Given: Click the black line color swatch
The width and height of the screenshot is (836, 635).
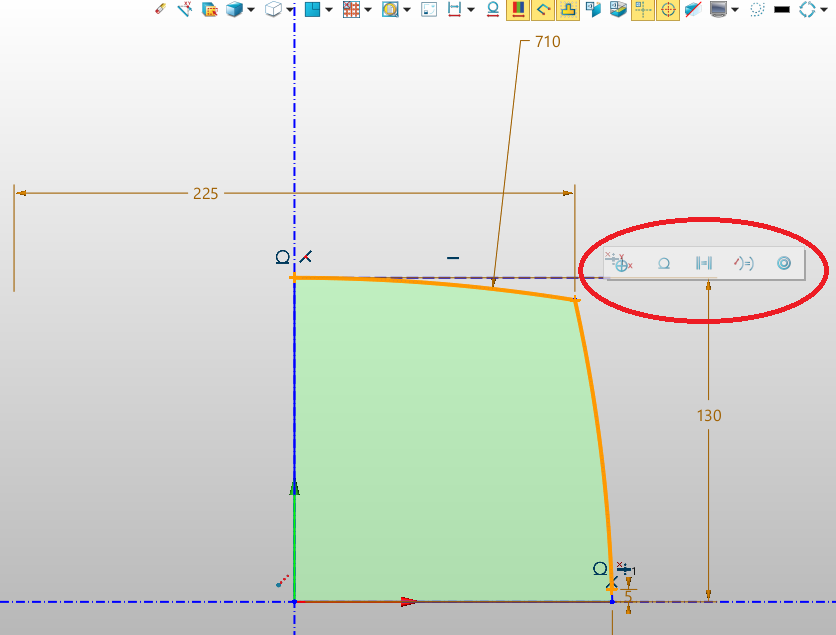Looking at the screenshot, I should click(x=782, y=10).
